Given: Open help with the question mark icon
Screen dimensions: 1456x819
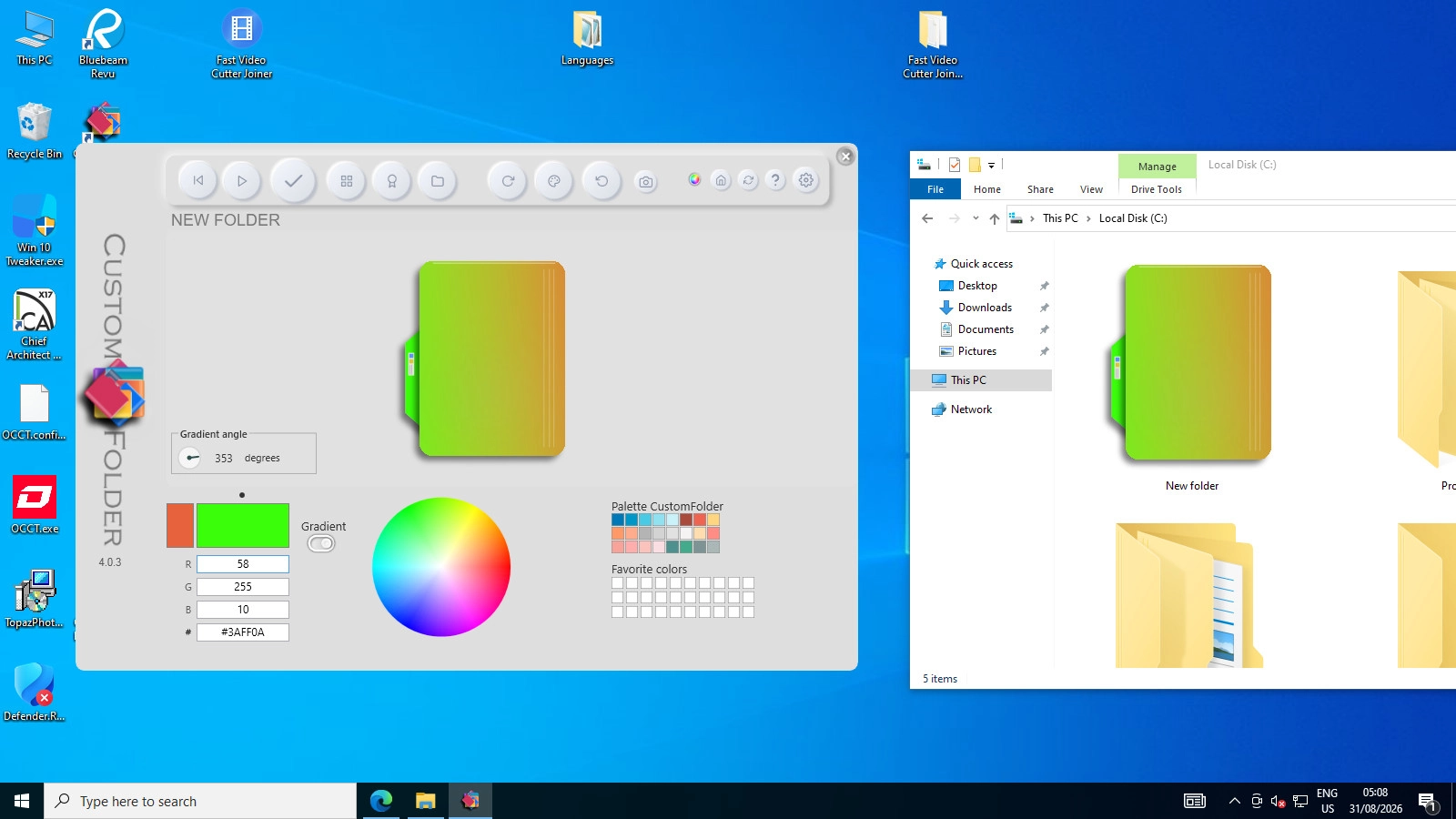Looking at the screenshot, I should click(x=775, y=180).
